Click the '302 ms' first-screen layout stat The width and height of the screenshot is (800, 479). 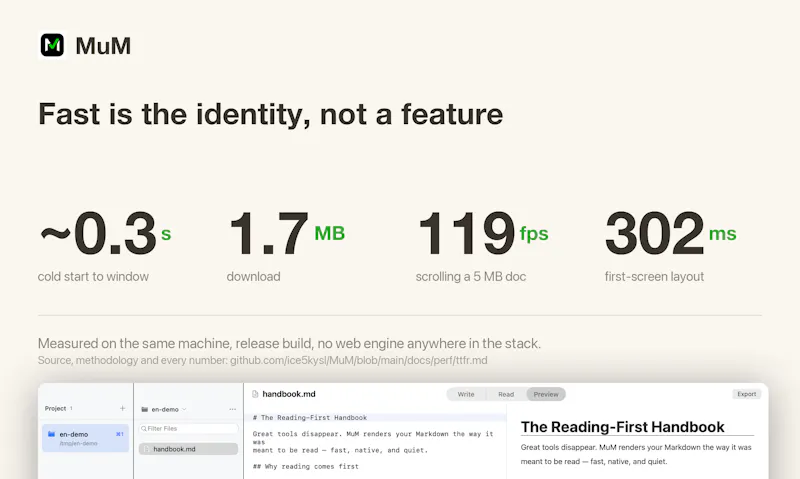[x=670, y=234]
